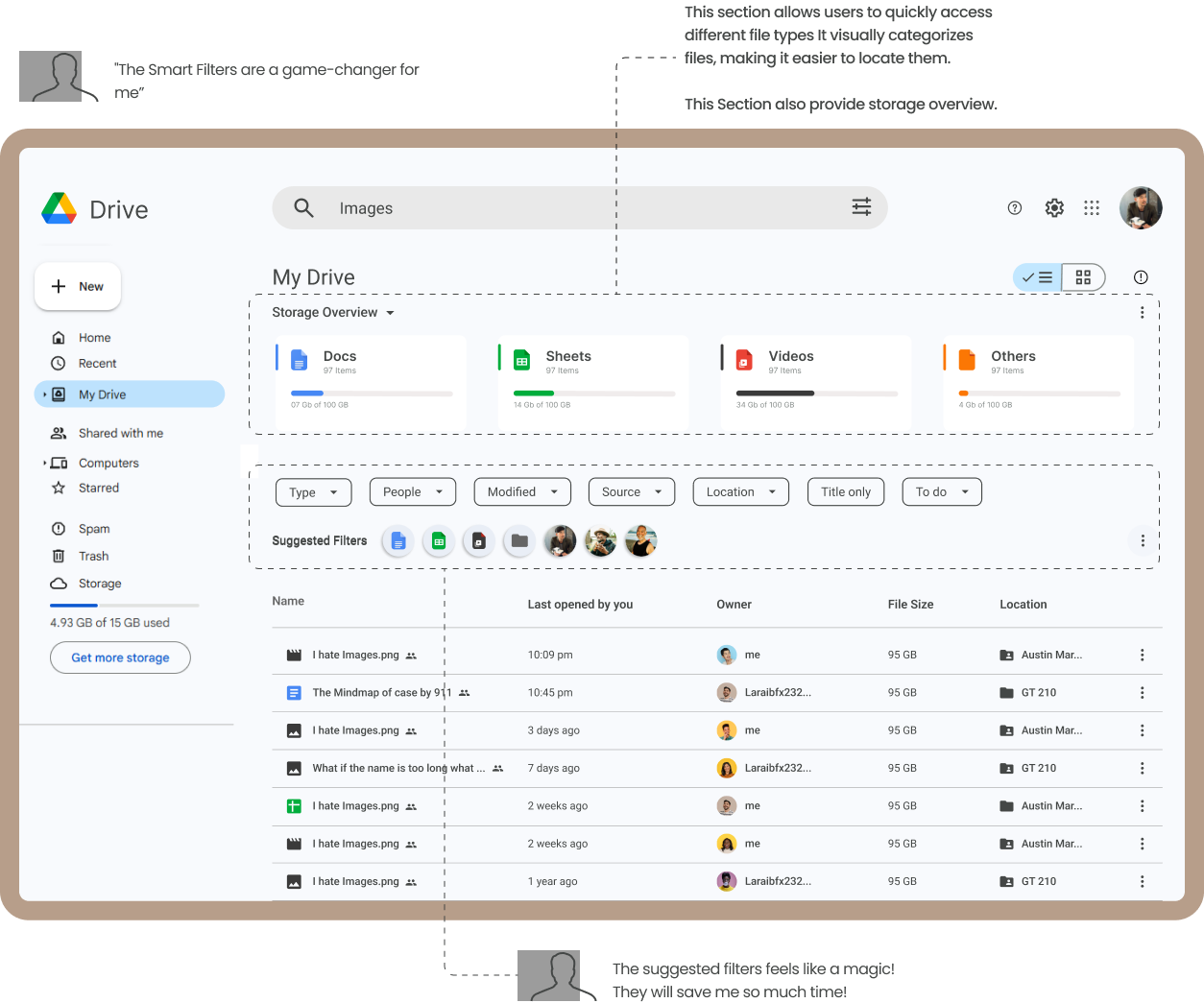Click Get more storage button
This screenshot has width=1204, height=1003.
click(x=120, y=657)
